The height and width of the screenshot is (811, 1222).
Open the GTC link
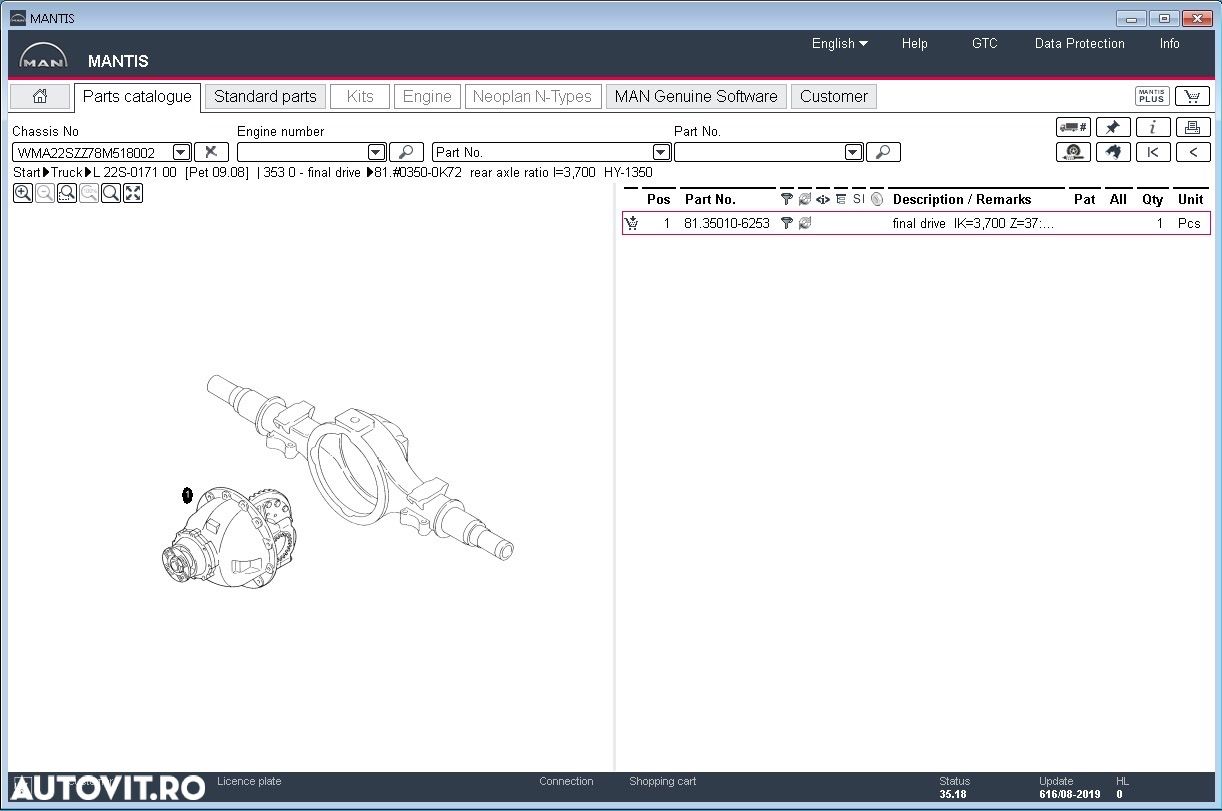(985, 43)
